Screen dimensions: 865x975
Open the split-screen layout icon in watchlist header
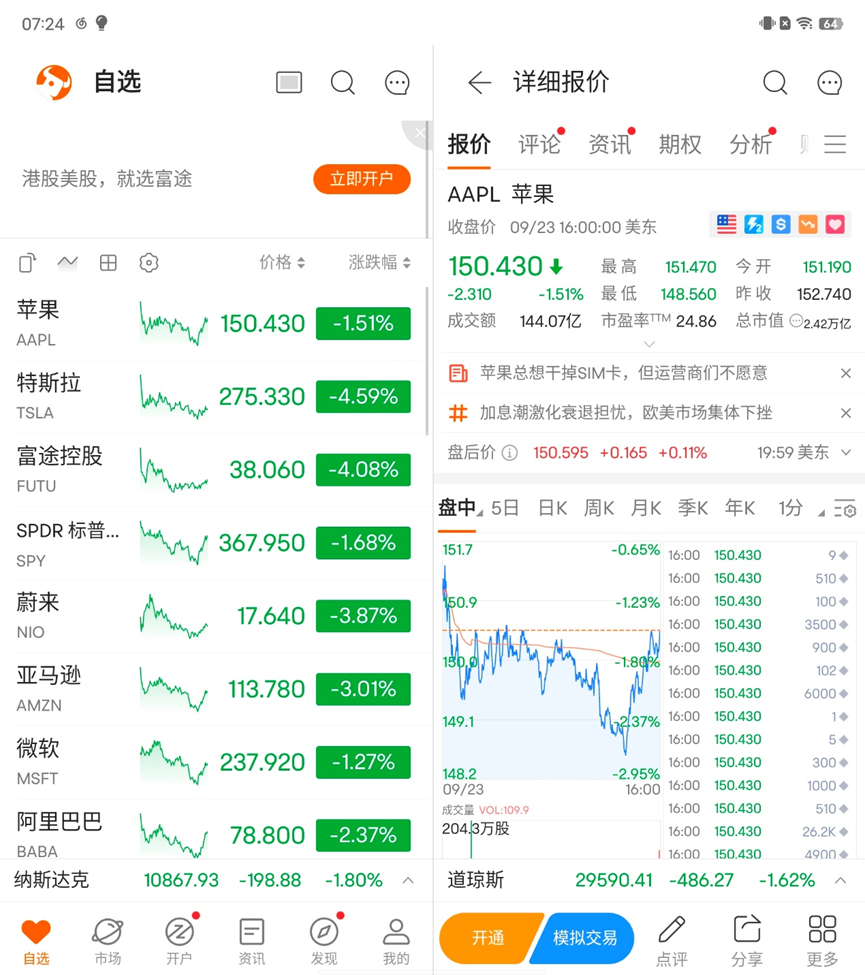(x=289, y=82)
